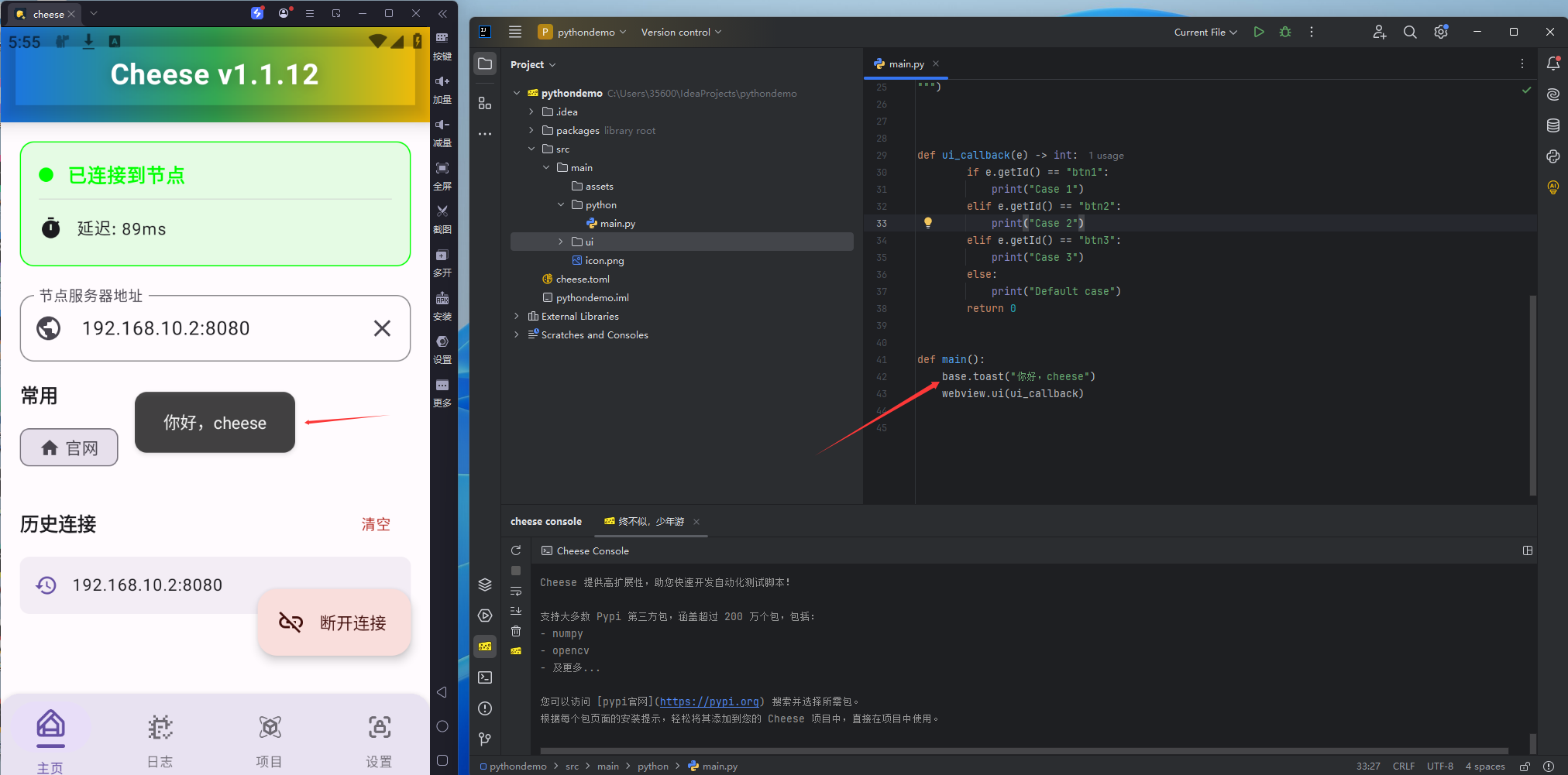Switch to the 主页 tab in Cheese app
The height and width of the screenshot is (775, 1568).
[x=50, y=741]
